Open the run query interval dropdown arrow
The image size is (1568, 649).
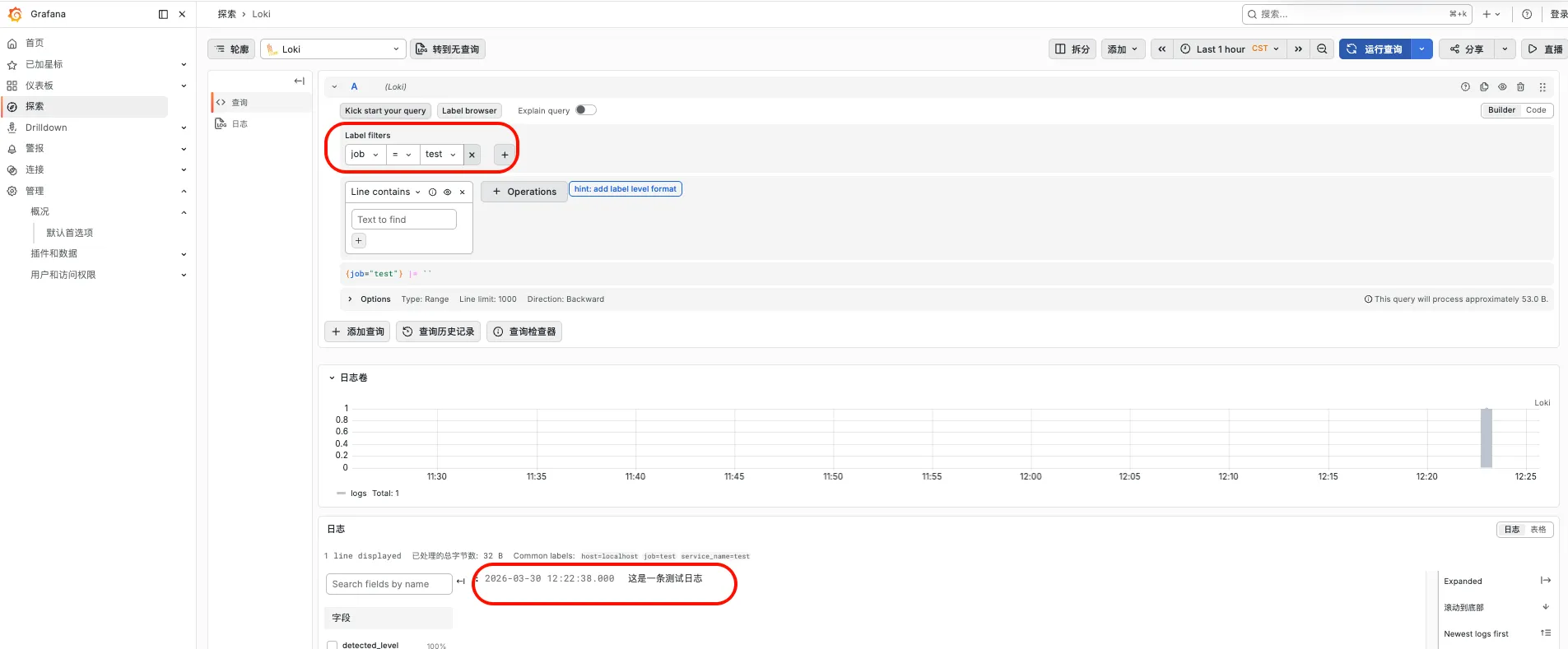[1421, 49]
